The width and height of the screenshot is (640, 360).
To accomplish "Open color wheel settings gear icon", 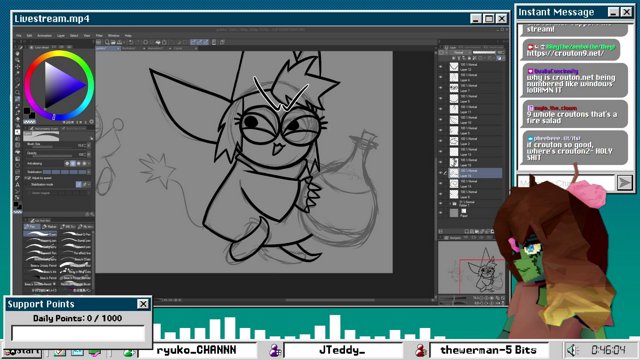I will coord(91,122).
